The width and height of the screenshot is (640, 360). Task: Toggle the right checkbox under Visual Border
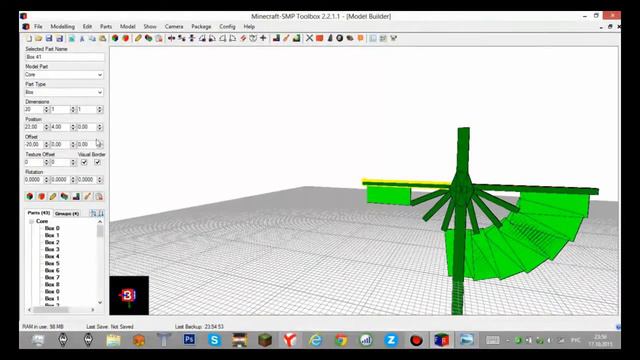[x=98, y=162]
